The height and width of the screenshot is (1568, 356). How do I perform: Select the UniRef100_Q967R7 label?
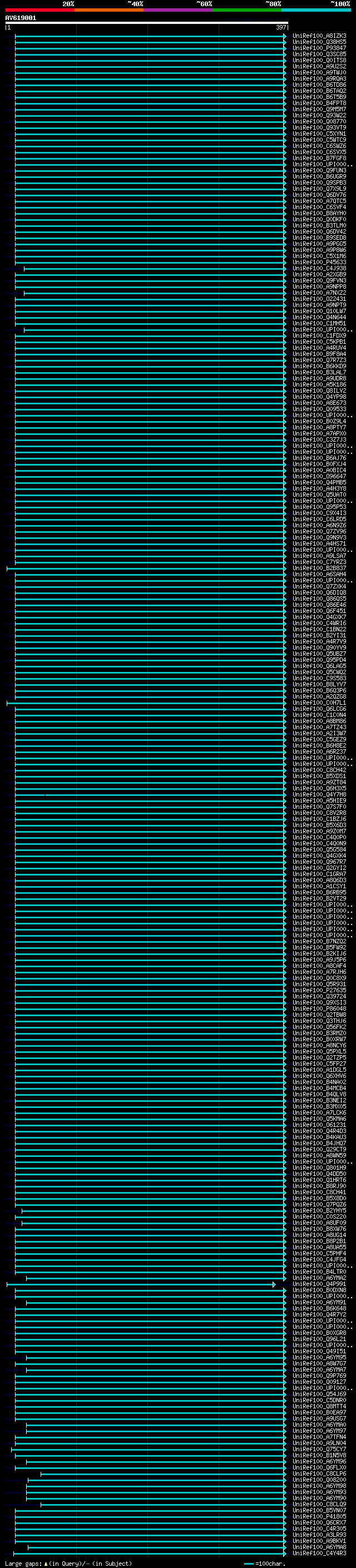pyautogui.click(x=319, y=862)
